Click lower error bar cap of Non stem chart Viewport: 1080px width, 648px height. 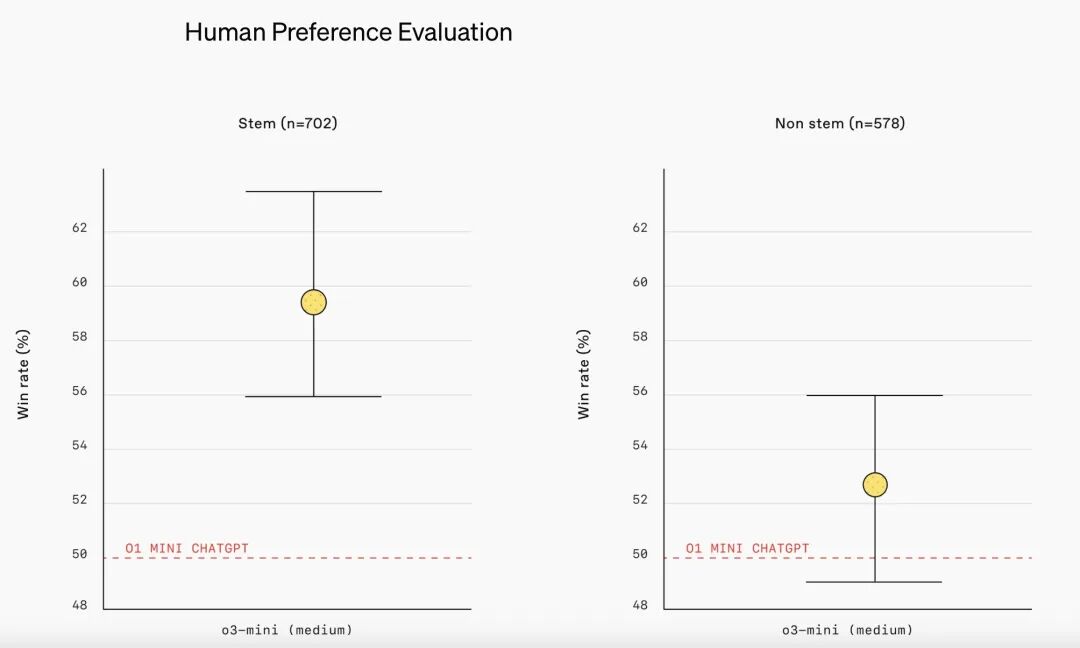[x=875, y=582]
